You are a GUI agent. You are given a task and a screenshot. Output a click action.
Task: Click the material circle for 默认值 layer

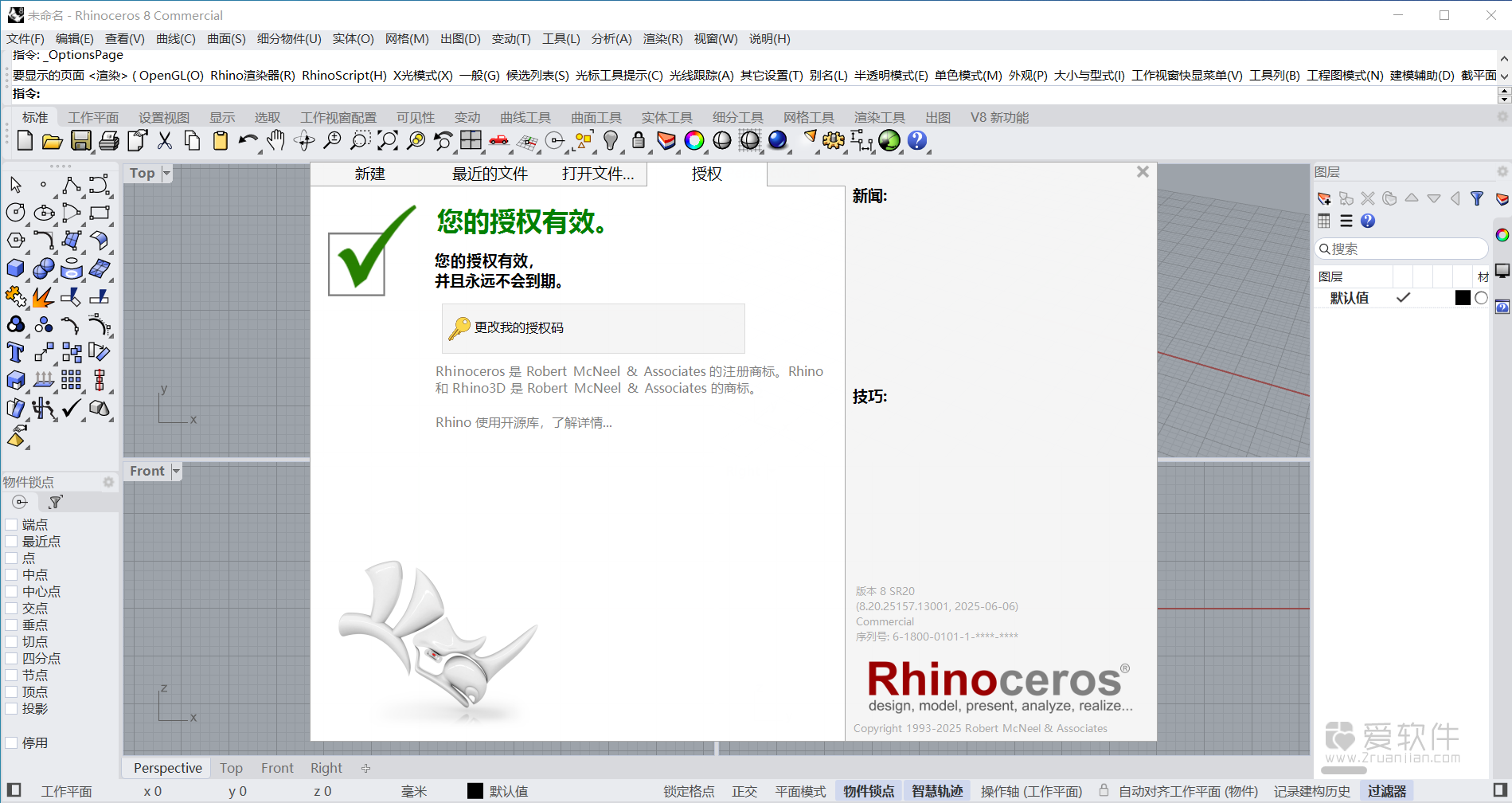point(1481,298)
